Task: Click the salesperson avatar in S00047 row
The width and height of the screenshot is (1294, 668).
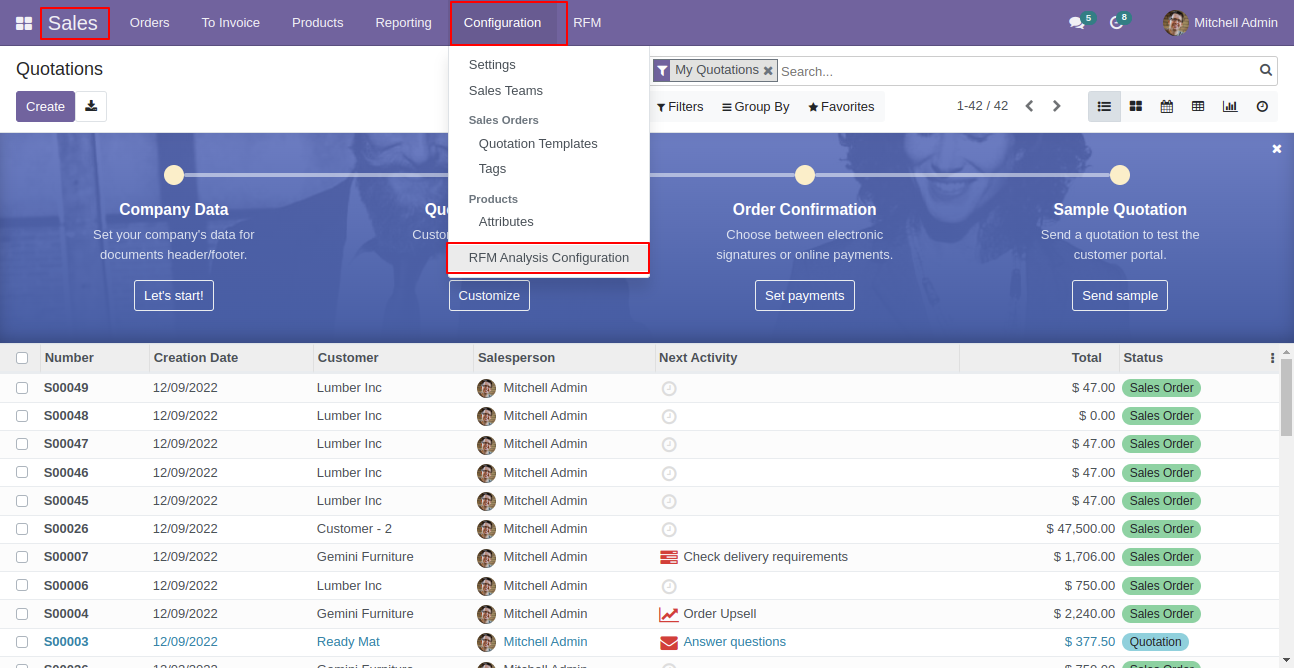Action: pos(487,444)
